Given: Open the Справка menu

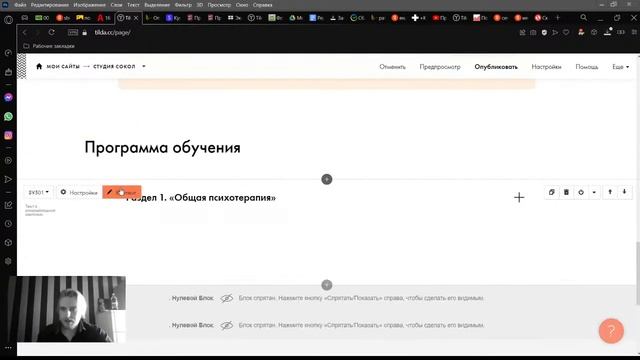Looking at the screenshot, I should coord(262,5).
